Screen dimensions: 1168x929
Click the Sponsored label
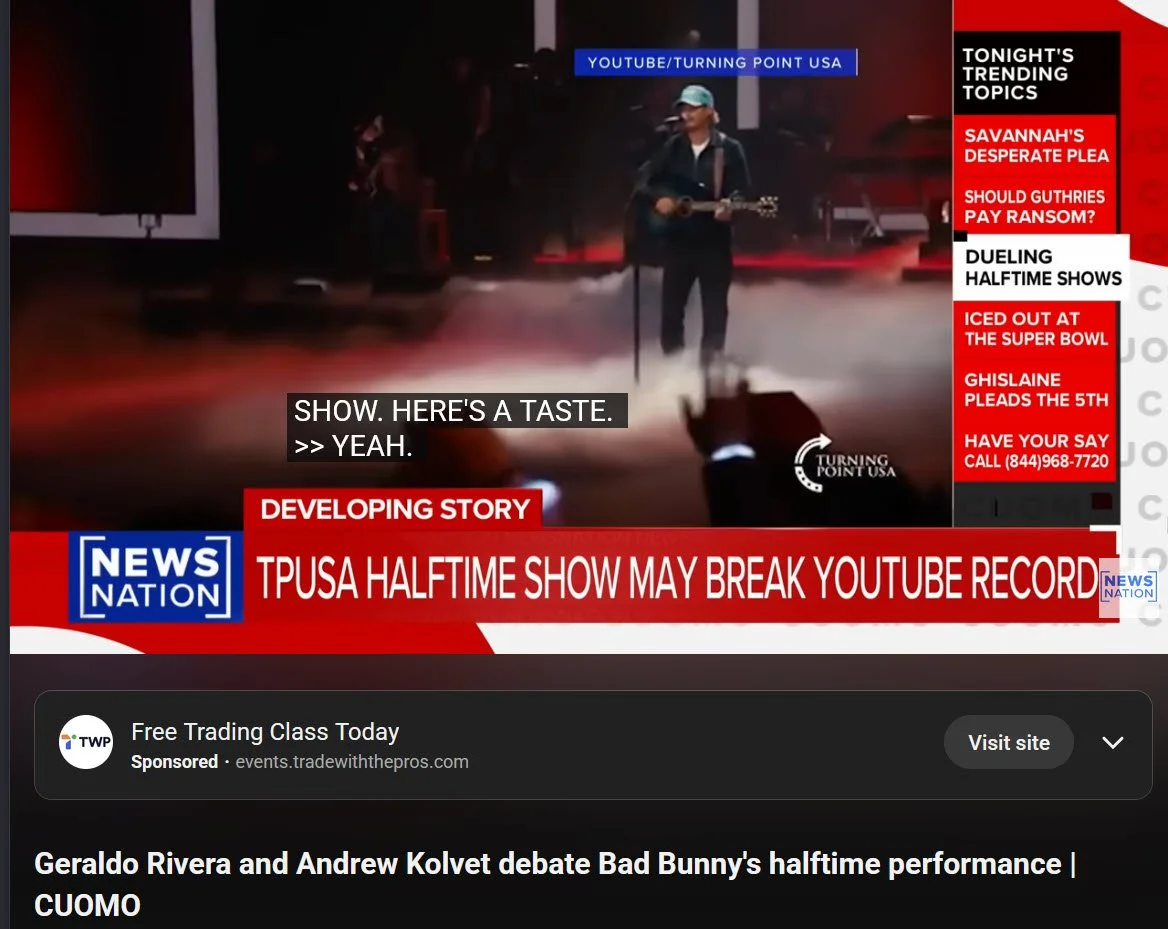[174, 762]
